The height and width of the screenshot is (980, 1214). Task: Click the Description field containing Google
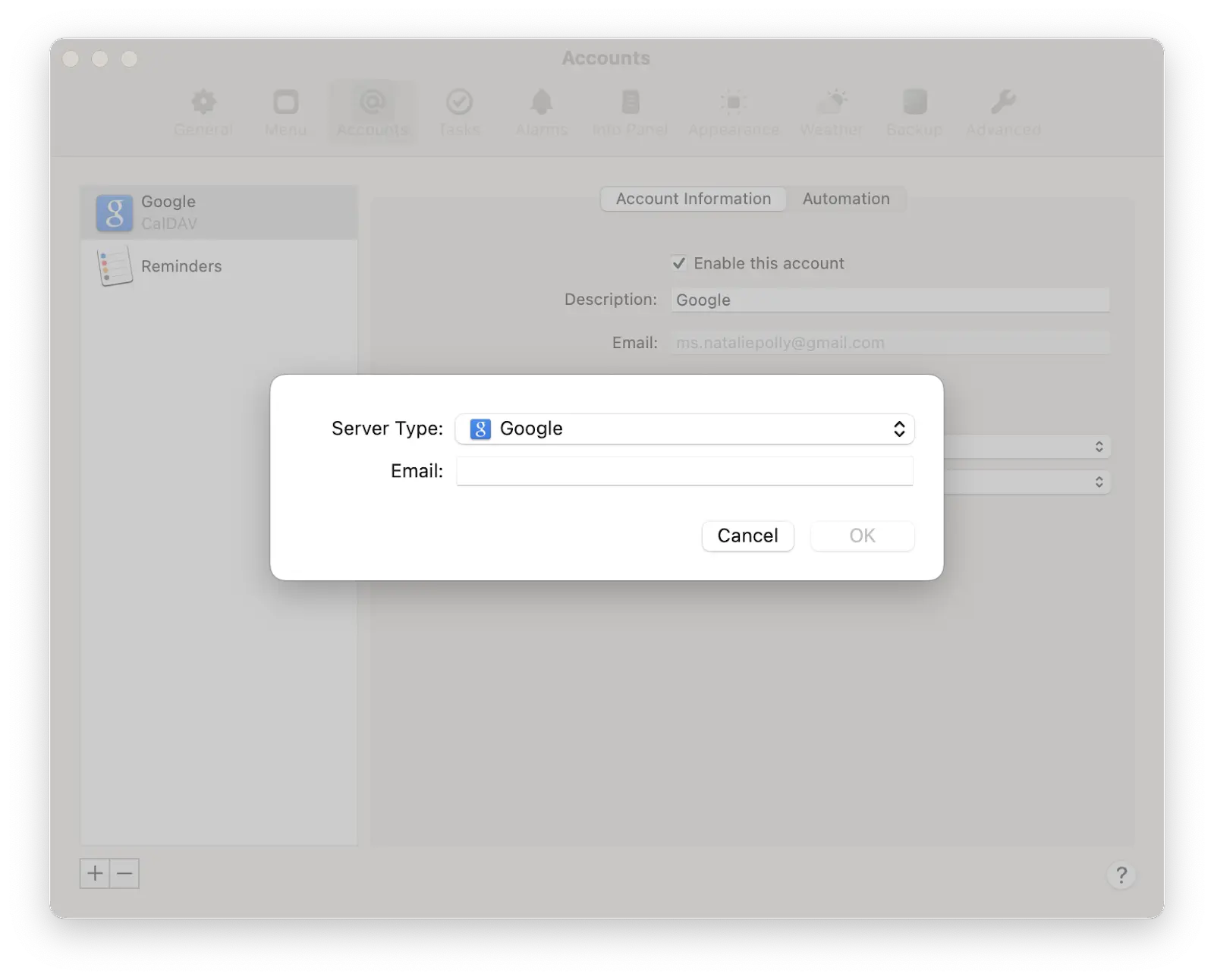click(890, 300)
